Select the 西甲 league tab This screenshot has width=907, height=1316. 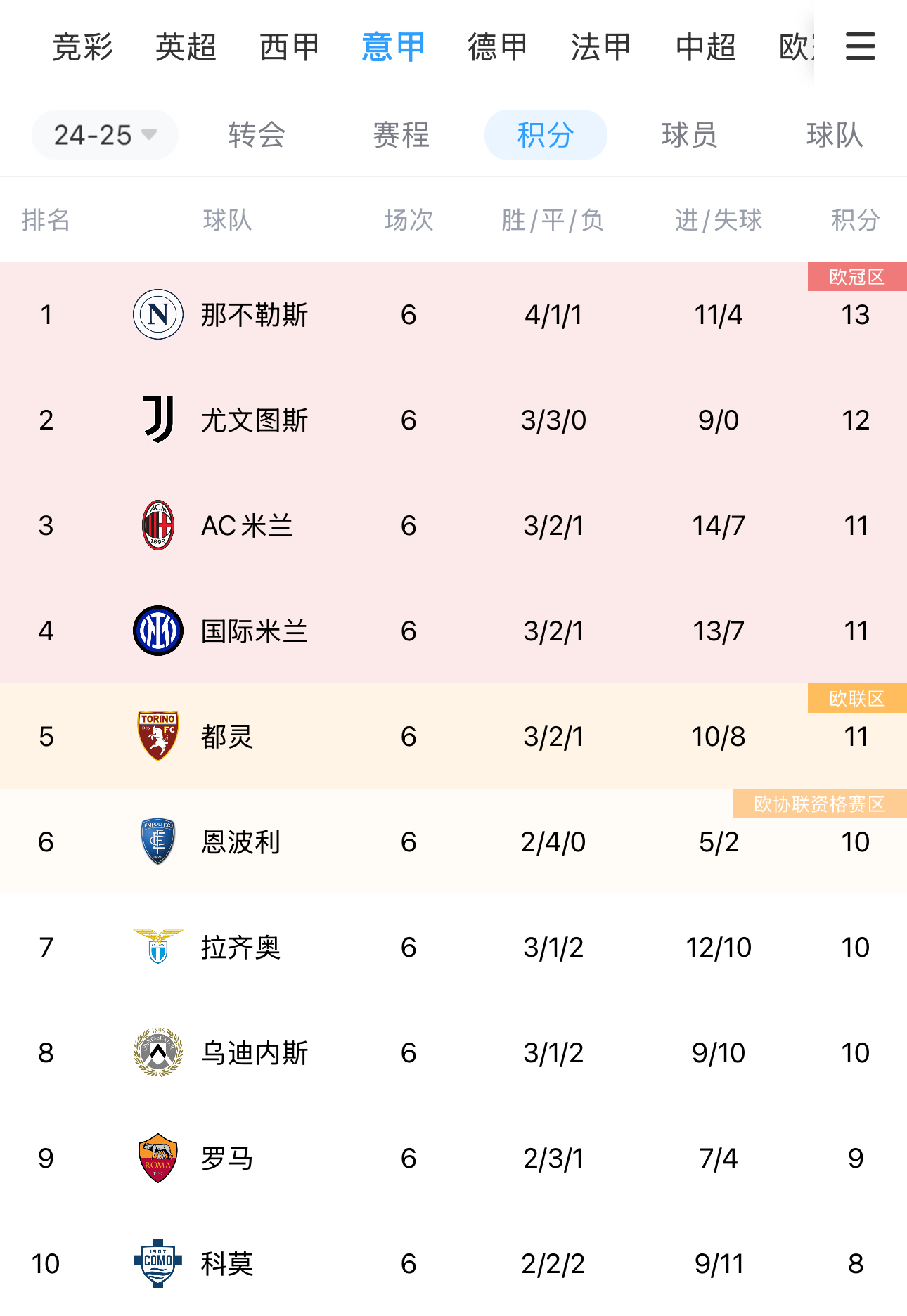click(x=290, y=47)
